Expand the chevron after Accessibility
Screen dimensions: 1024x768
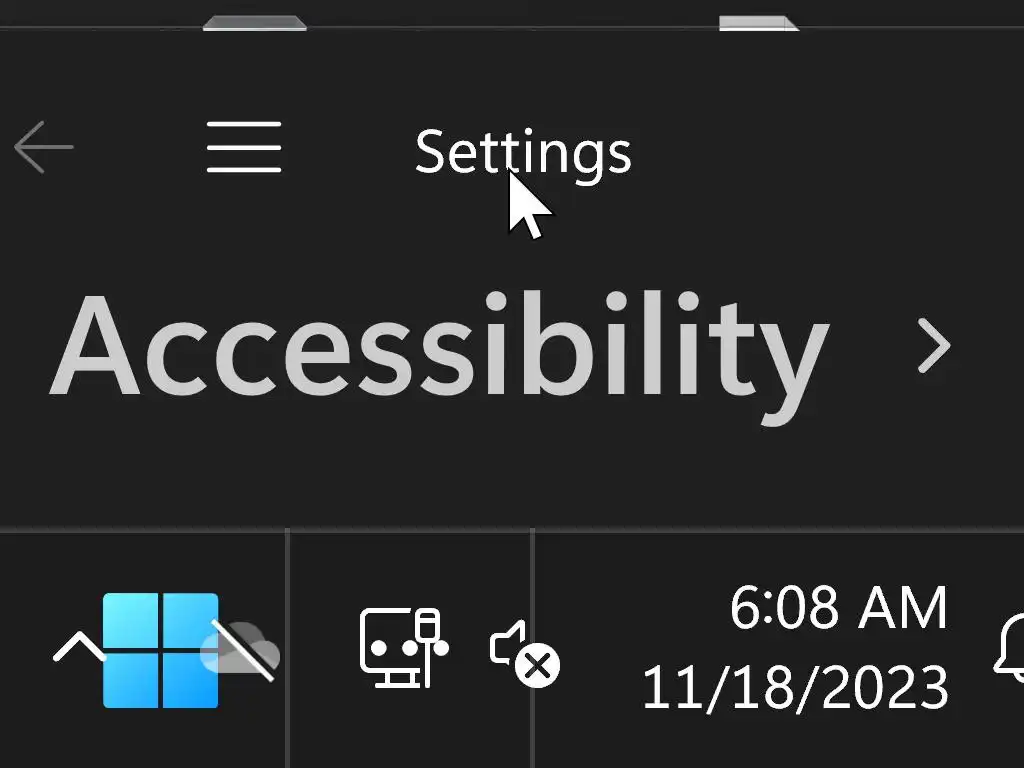click(934, 345)
